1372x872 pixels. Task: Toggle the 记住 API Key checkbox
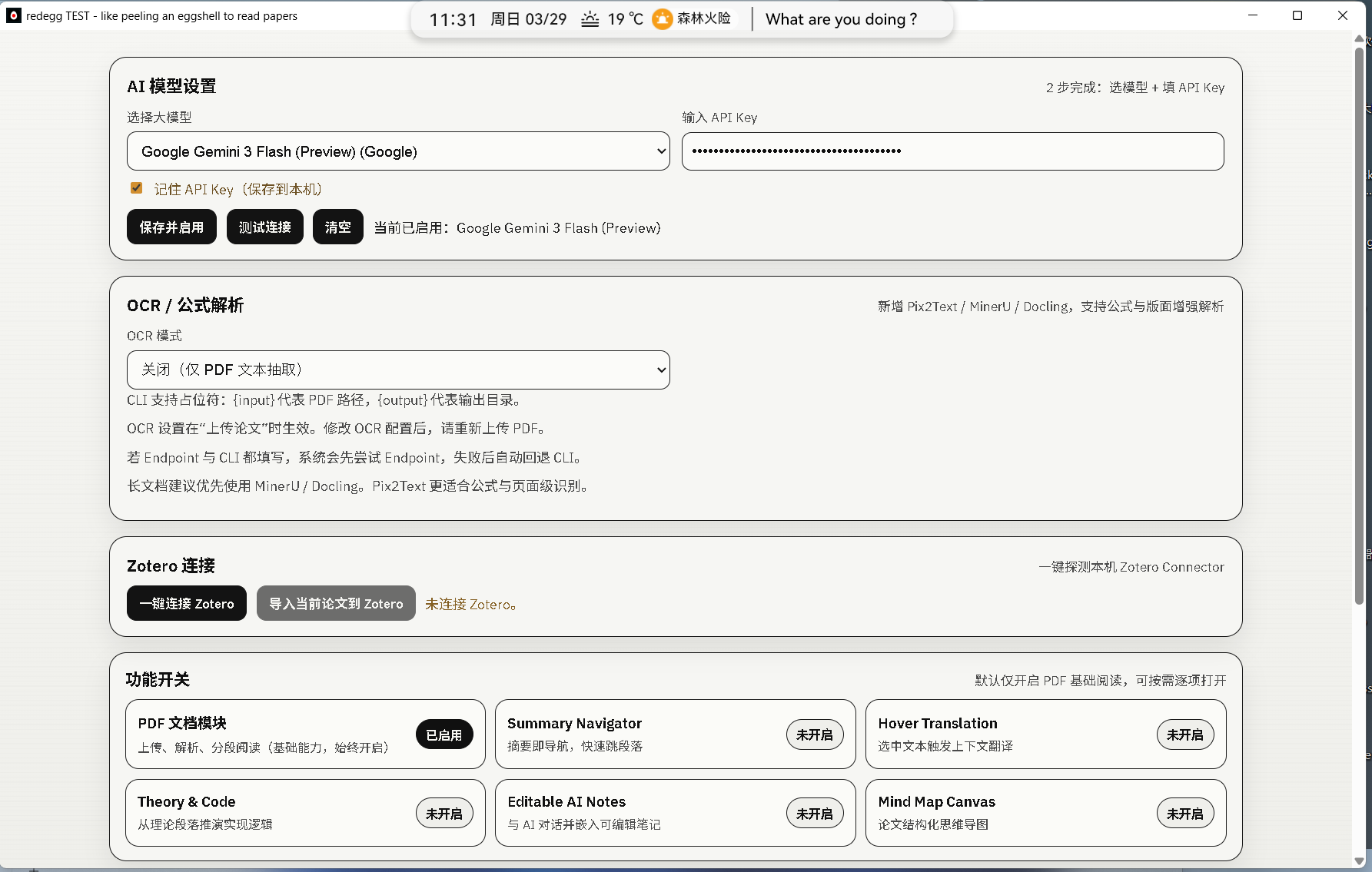tap(137, 188)
